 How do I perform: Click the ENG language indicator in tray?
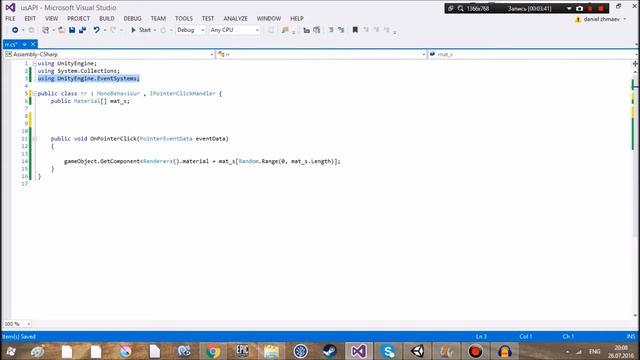coord(595,351)
